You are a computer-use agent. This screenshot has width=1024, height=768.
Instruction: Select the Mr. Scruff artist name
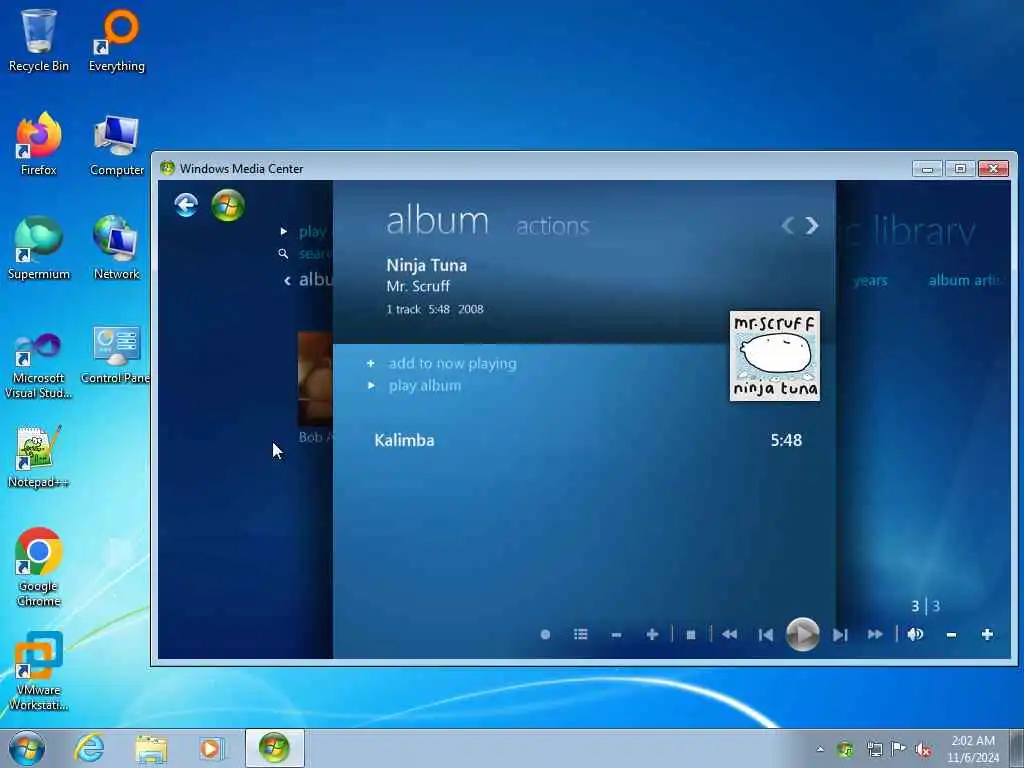[x=418, y=286]
